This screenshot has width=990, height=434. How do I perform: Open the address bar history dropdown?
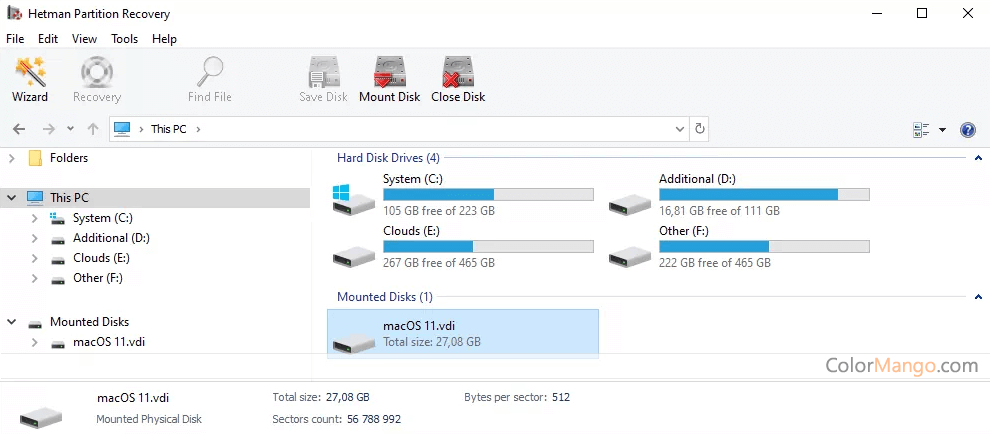coord(680,129)
